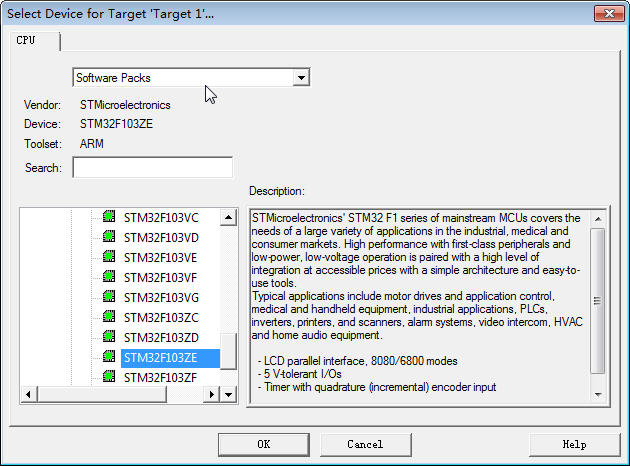Viewport: 630px width, 466px height.
Task: Choose STM32F103ZC from the device tree
Action: pyautogui.click(x=161, y=318)
